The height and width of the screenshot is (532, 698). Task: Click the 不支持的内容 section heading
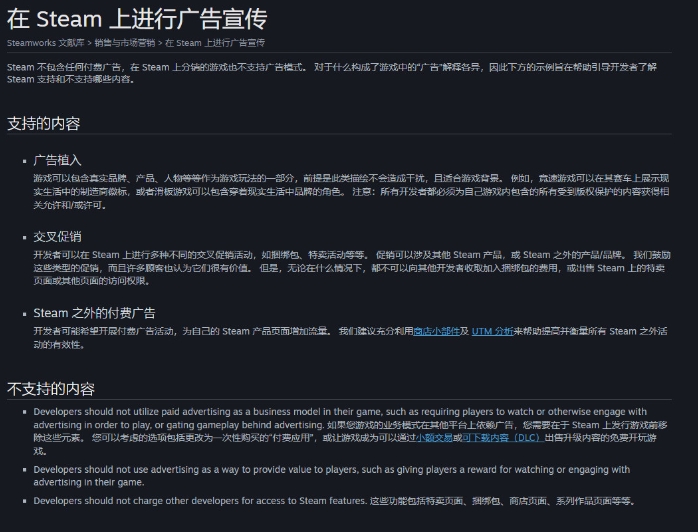[x=51, y=389]
